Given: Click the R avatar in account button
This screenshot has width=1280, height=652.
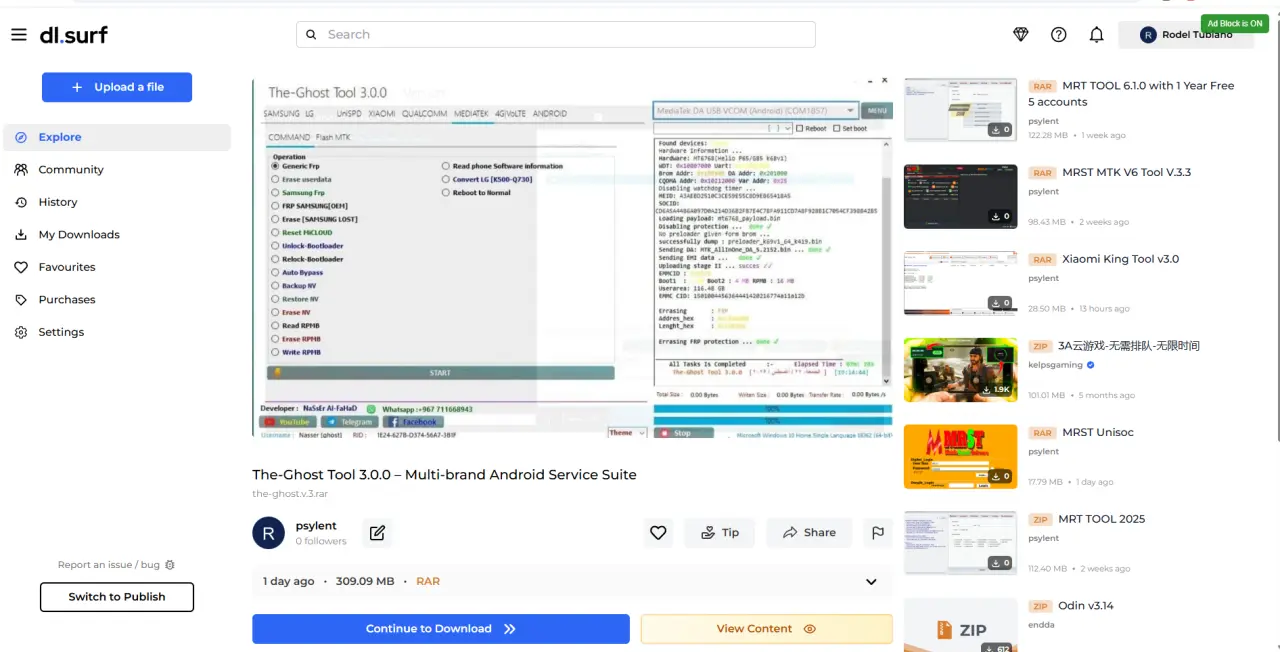Looking at the screenshot, I should pyautogui.click(x=1147, y=35).
